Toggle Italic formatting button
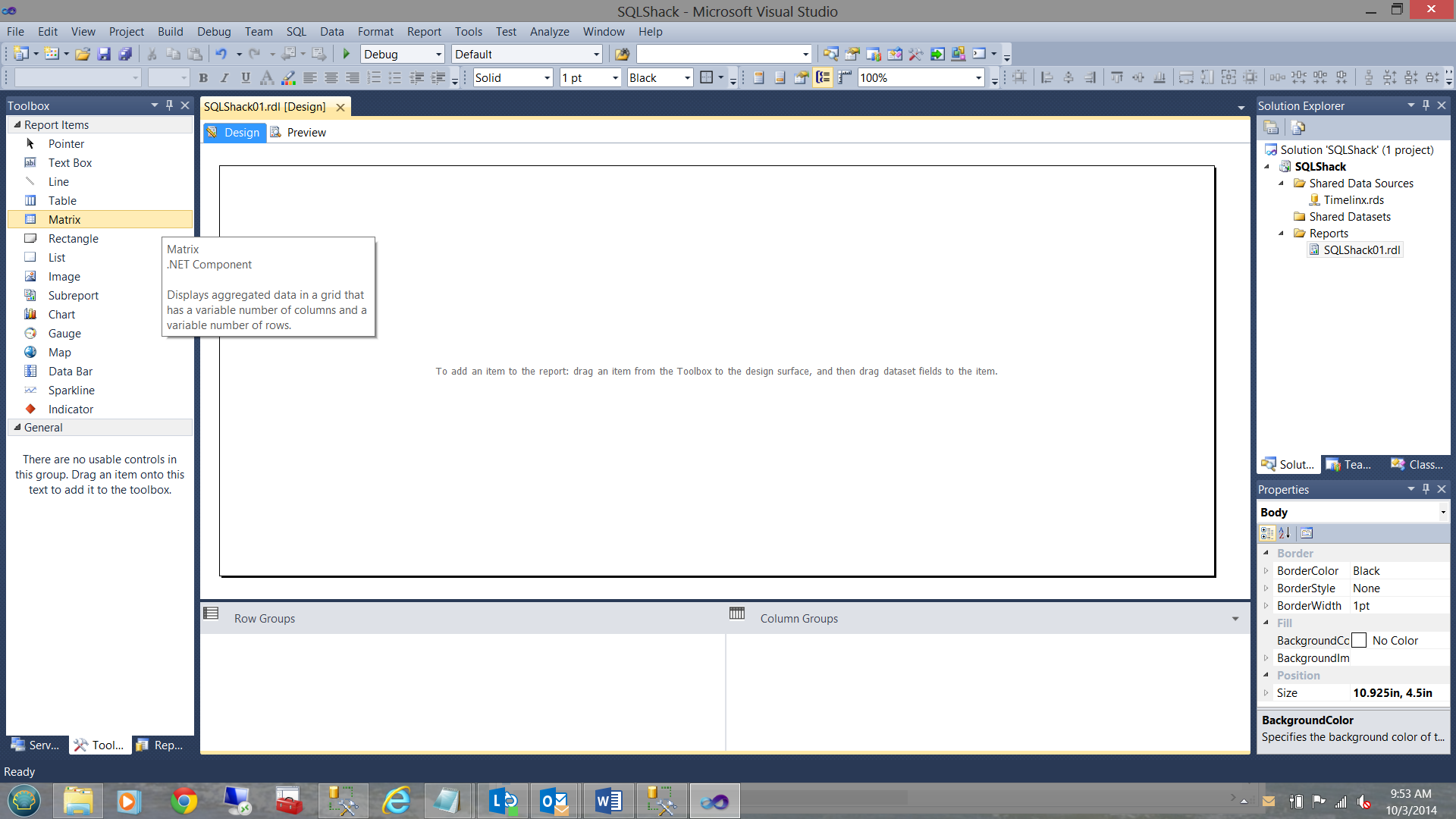The width and height of the screenshot is (1456, 819). 224,77
